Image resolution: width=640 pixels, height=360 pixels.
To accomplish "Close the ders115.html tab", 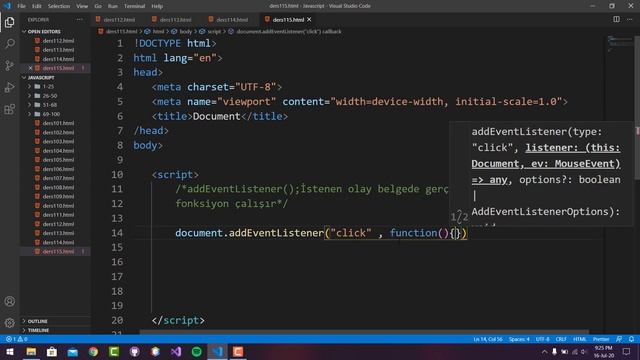I will [x=309, y=20].
